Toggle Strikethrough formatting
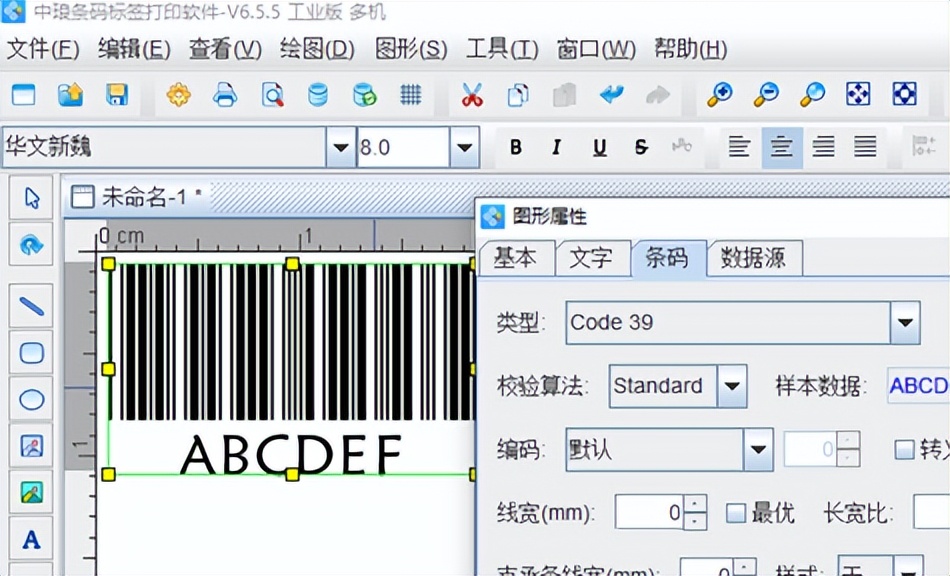The image size is (950, 576). pos(641,147)
